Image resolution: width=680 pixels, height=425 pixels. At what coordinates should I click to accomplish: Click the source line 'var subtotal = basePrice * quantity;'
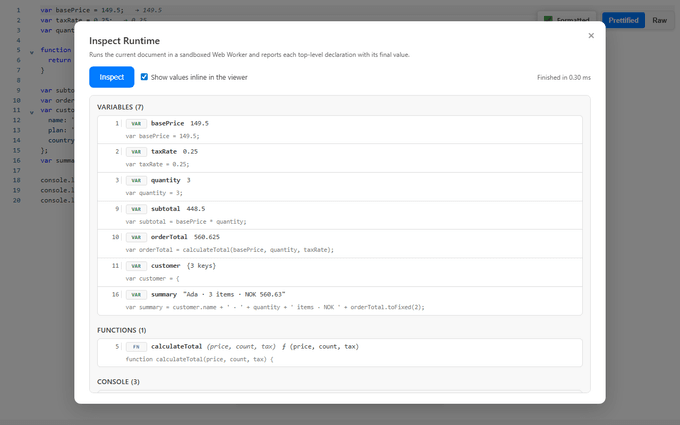coord(186,222)
